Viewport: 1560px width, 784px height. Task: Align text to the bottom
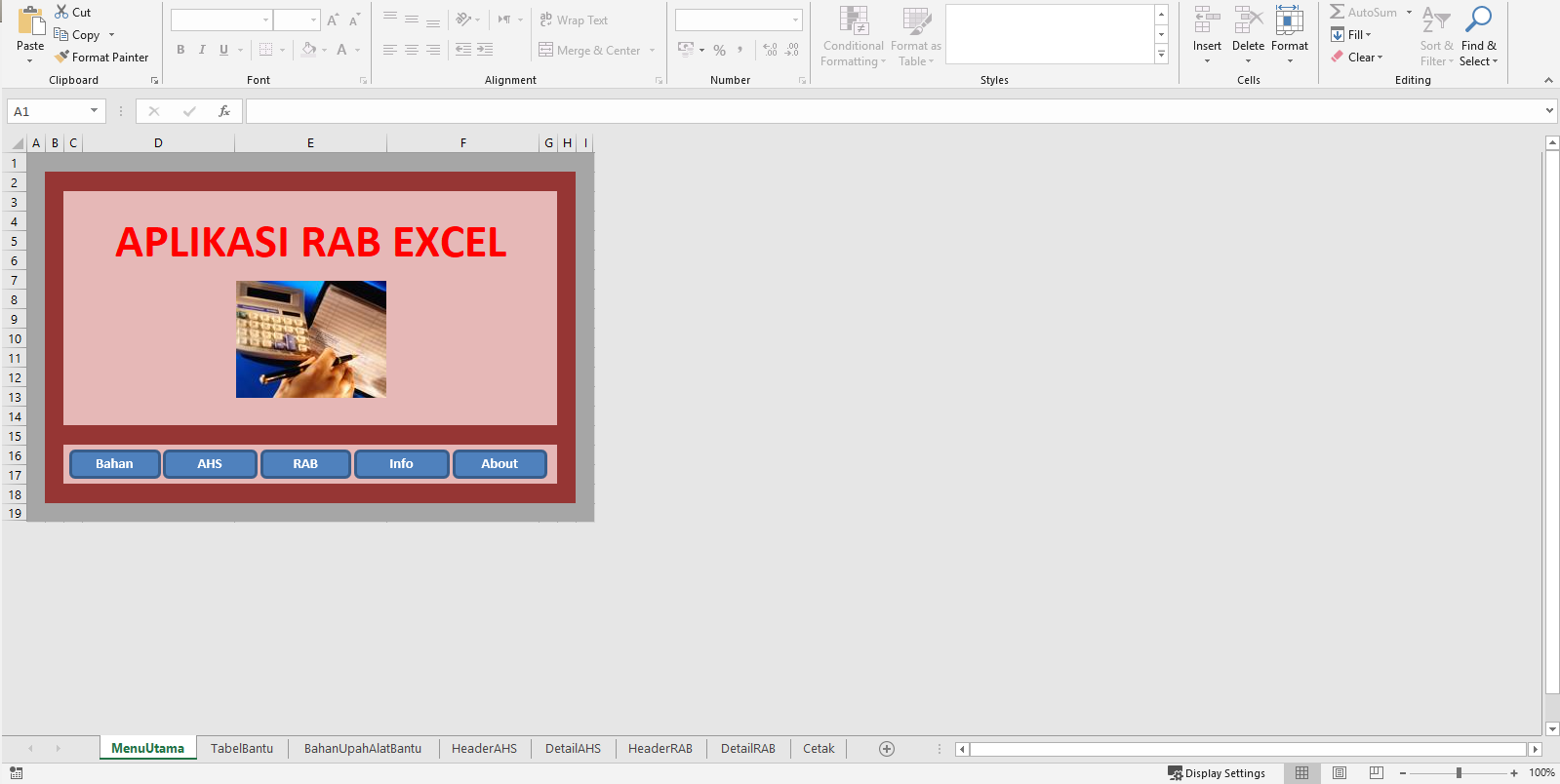coord(433,20)
